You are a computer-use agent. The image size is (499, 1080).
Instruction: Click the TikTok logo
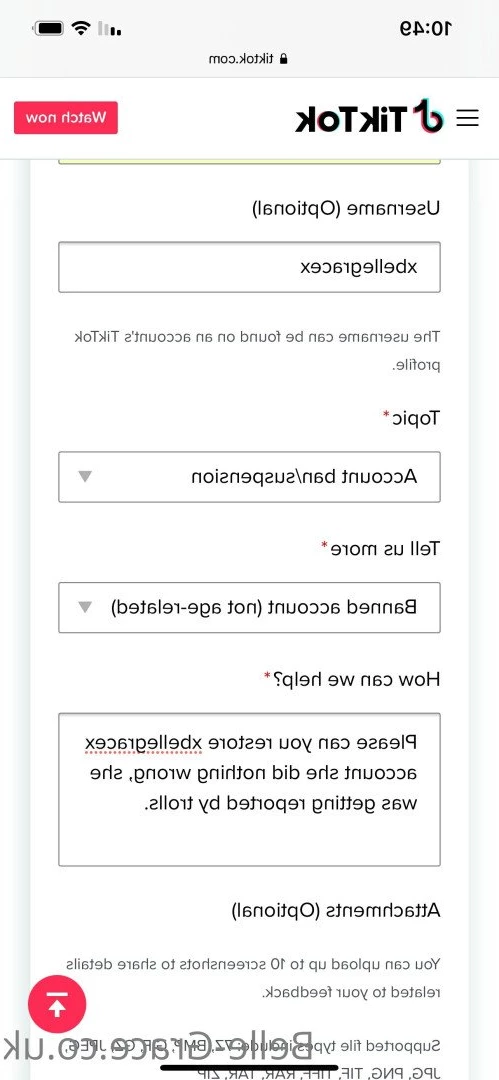click(369, 116)
